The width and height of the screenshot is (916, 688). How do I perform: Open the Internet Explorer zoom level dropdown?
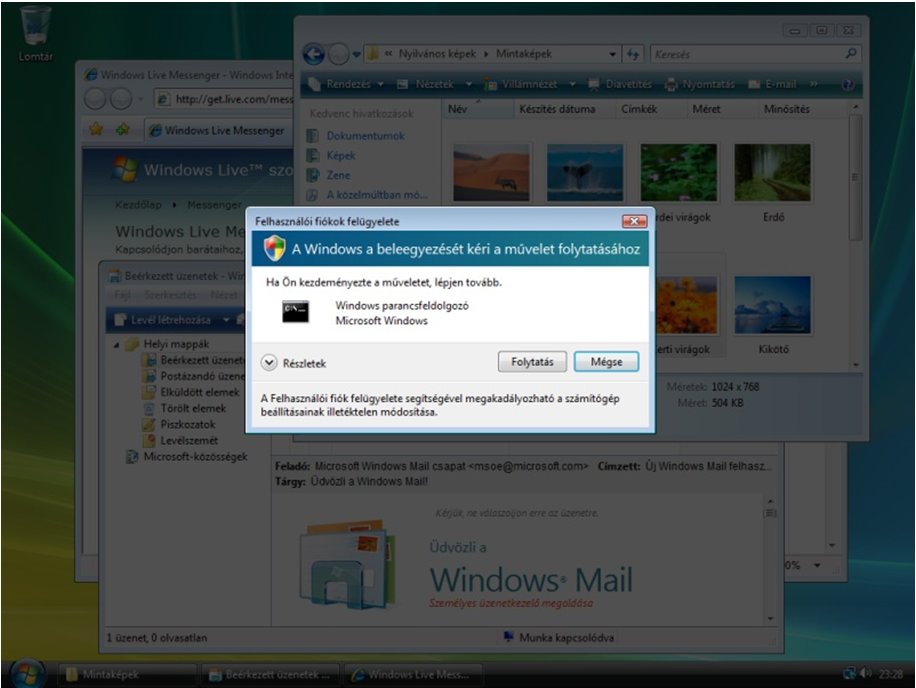(x=817, y=565)
